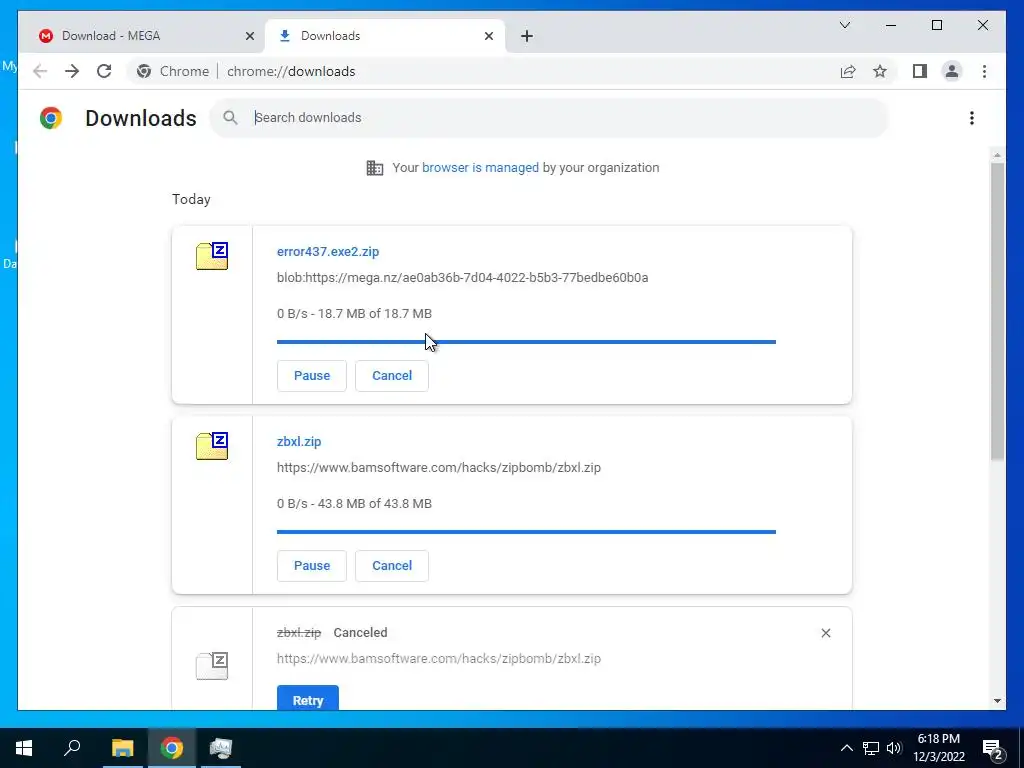Click the page vertical scrollbar thumb
The image size is (1024, 768).
pos(997,311)
